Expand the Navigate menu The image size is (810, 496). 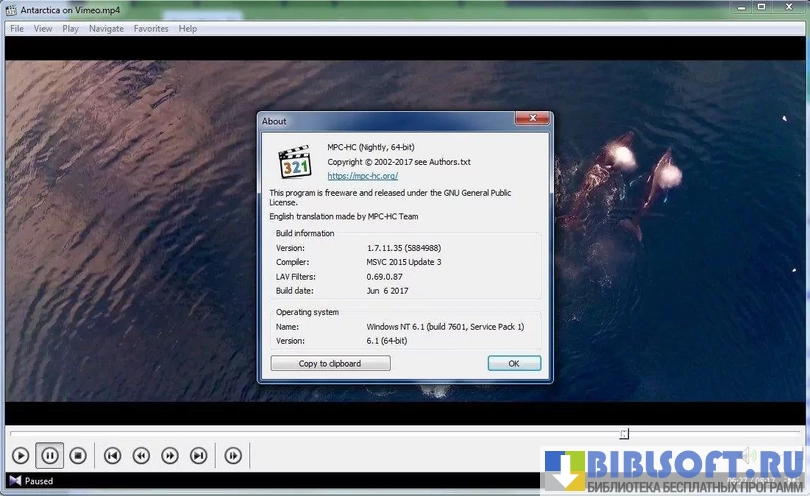(x=106, y=29)
